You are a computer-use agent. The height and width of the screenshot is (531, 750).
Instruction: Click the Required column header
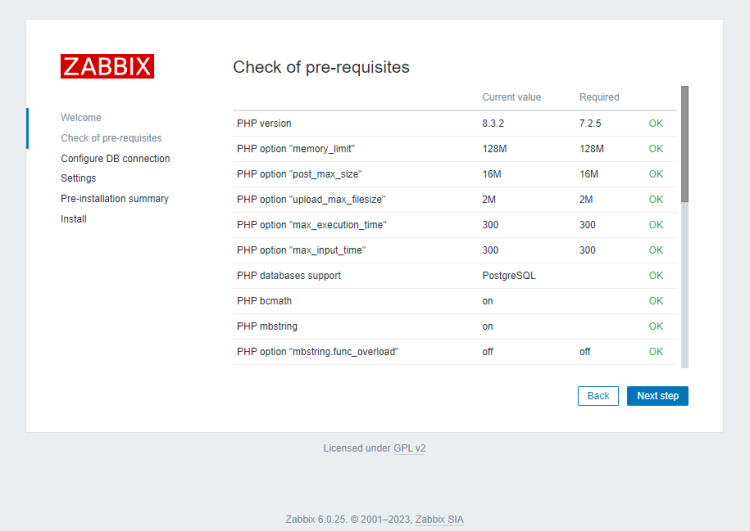pyautogui.click(x=599, y=97)
